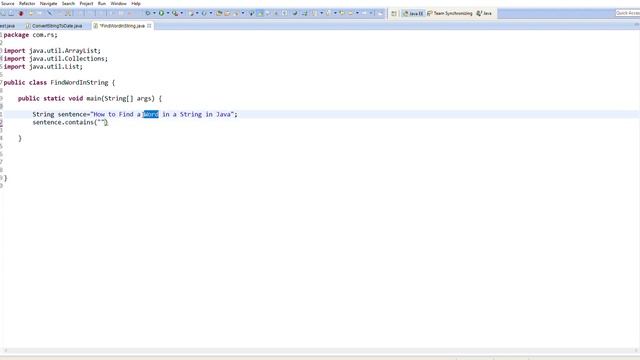The width and height of the screenshot is (640, 360).
Task: Select the FindWordInString.java editor tab
Action: click(x=122, y=26)
